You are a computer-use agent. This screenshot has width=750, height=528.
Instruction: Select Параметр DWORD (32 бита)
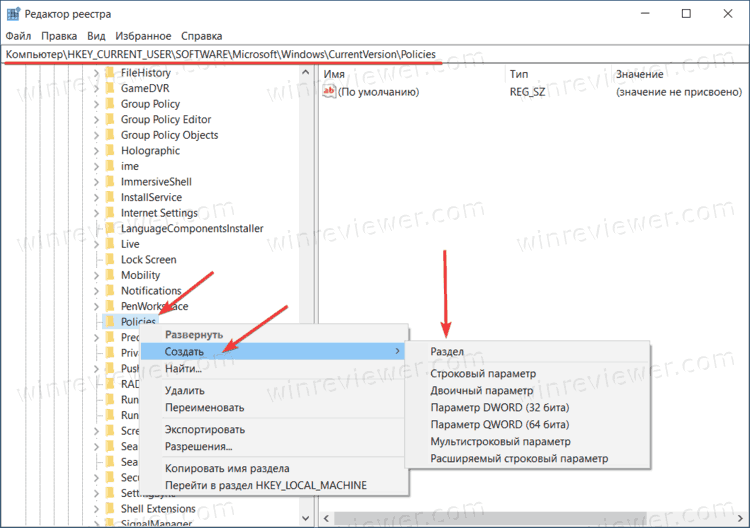[x=528, y=407]
